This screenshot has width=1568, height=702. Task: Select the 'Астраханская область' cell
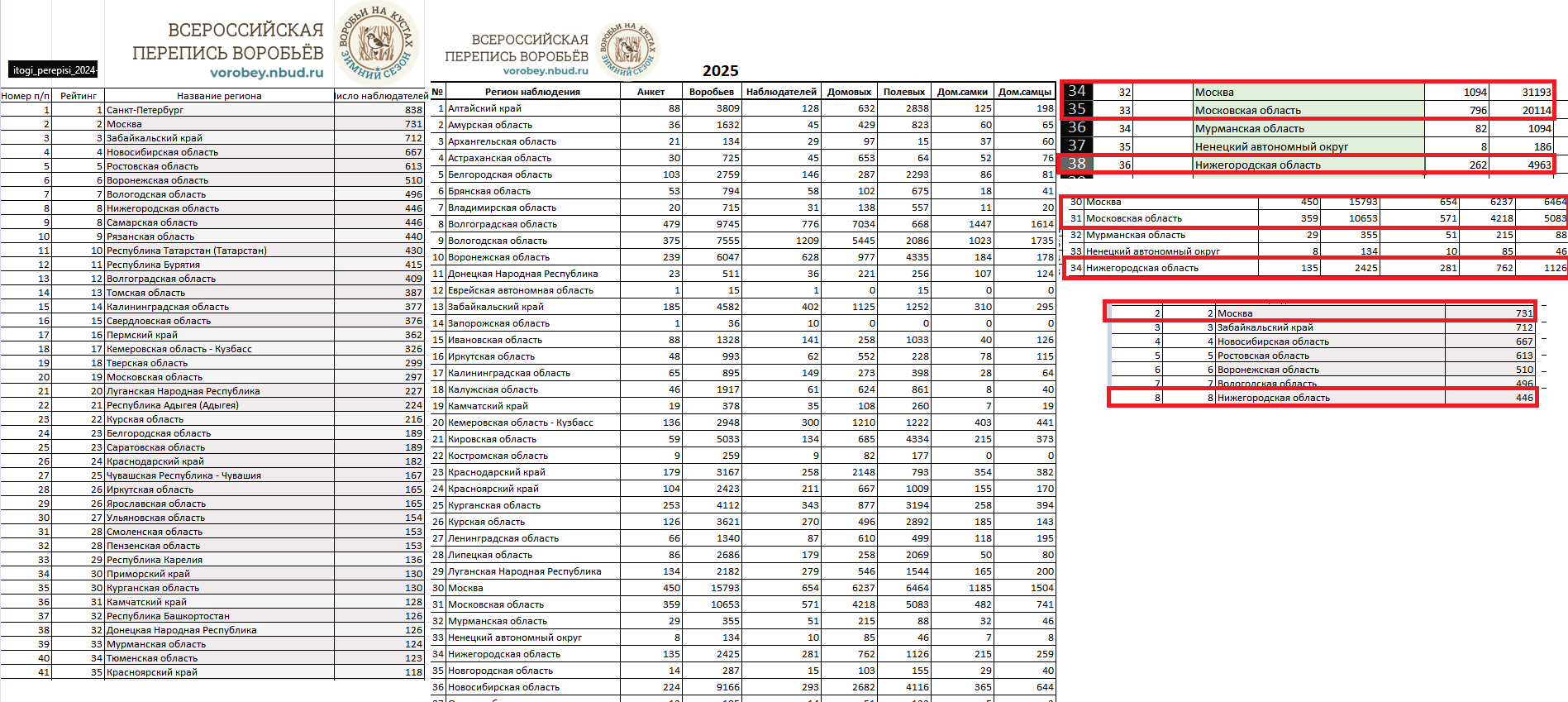click(533, 158)
